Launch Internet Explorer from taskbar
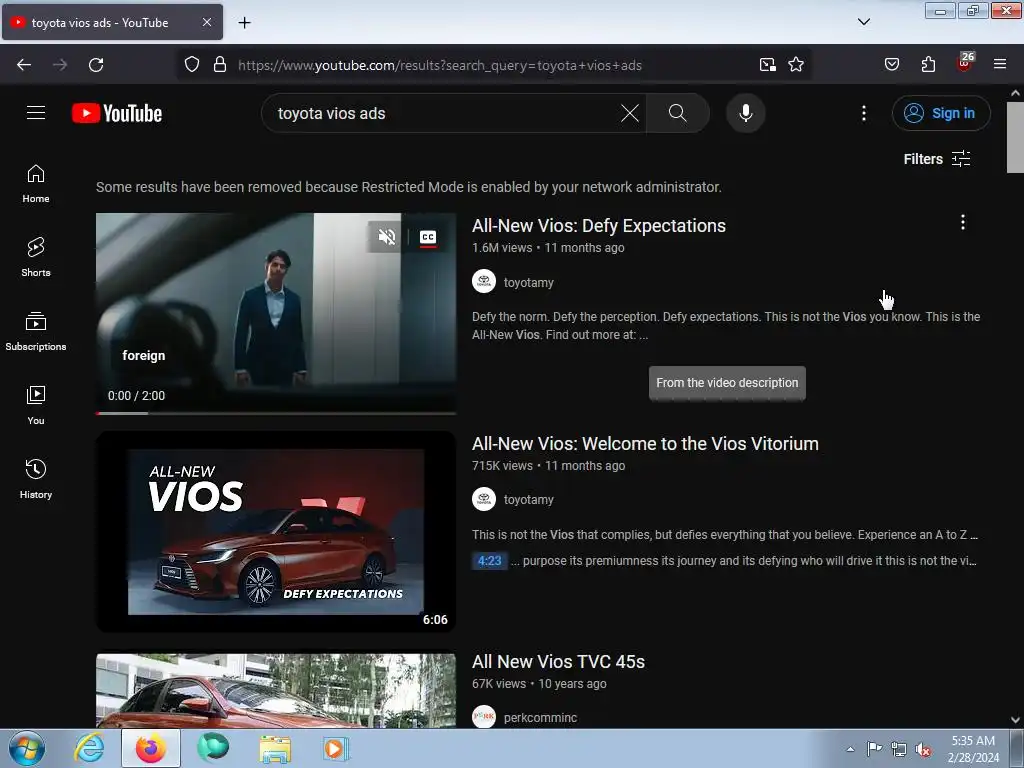Image resolution: width=1024 pixels, height=768 pixels. 89,748
